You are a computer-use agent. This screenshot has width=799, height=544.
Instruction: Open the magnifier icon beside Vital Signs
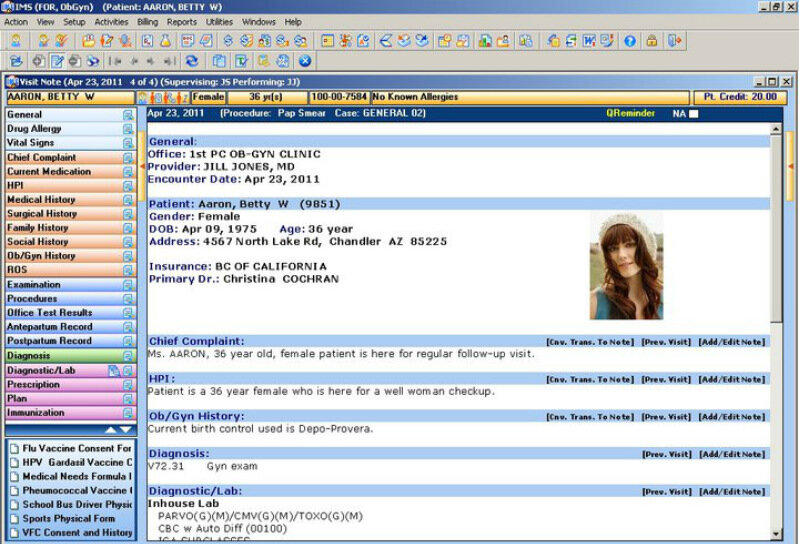pyautogui.click(x=128, y=143)
